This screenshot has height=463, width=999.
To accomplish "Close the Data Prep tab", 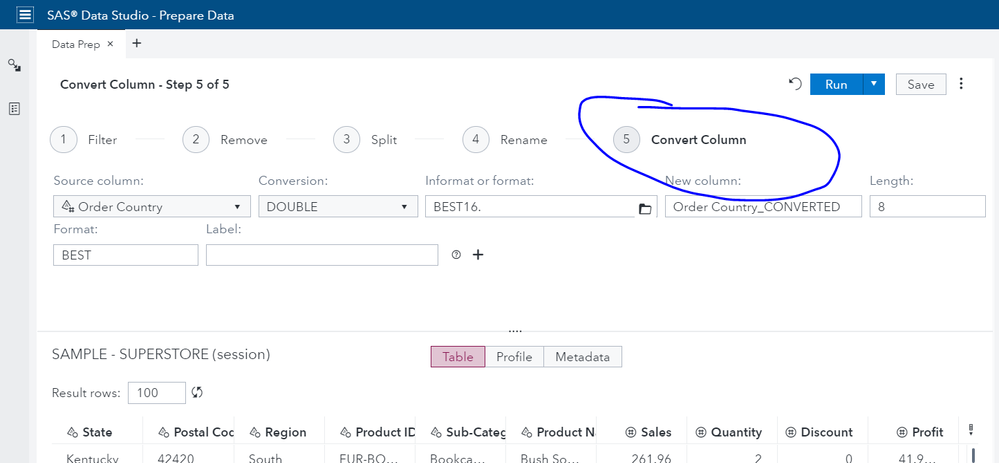I will [x=110, y=44].
